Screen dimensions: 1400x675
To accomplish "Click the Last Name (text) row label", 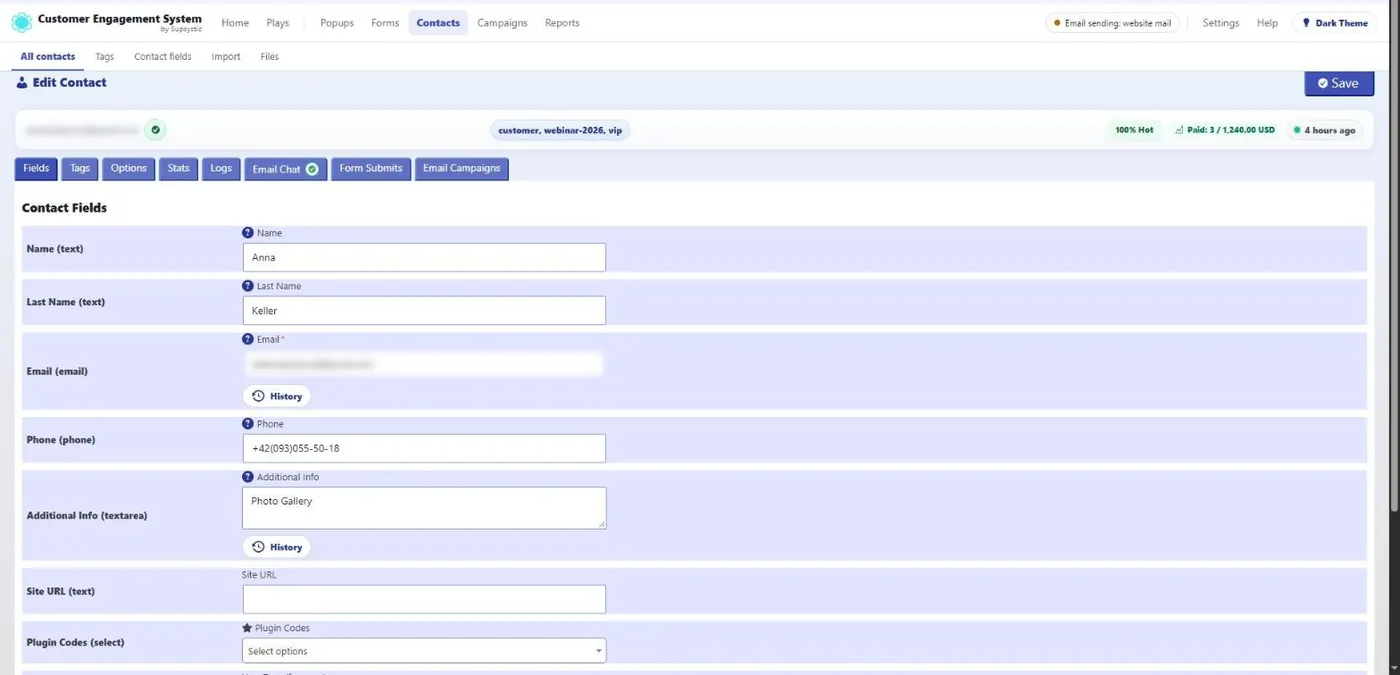I will (x=66, y=302).
